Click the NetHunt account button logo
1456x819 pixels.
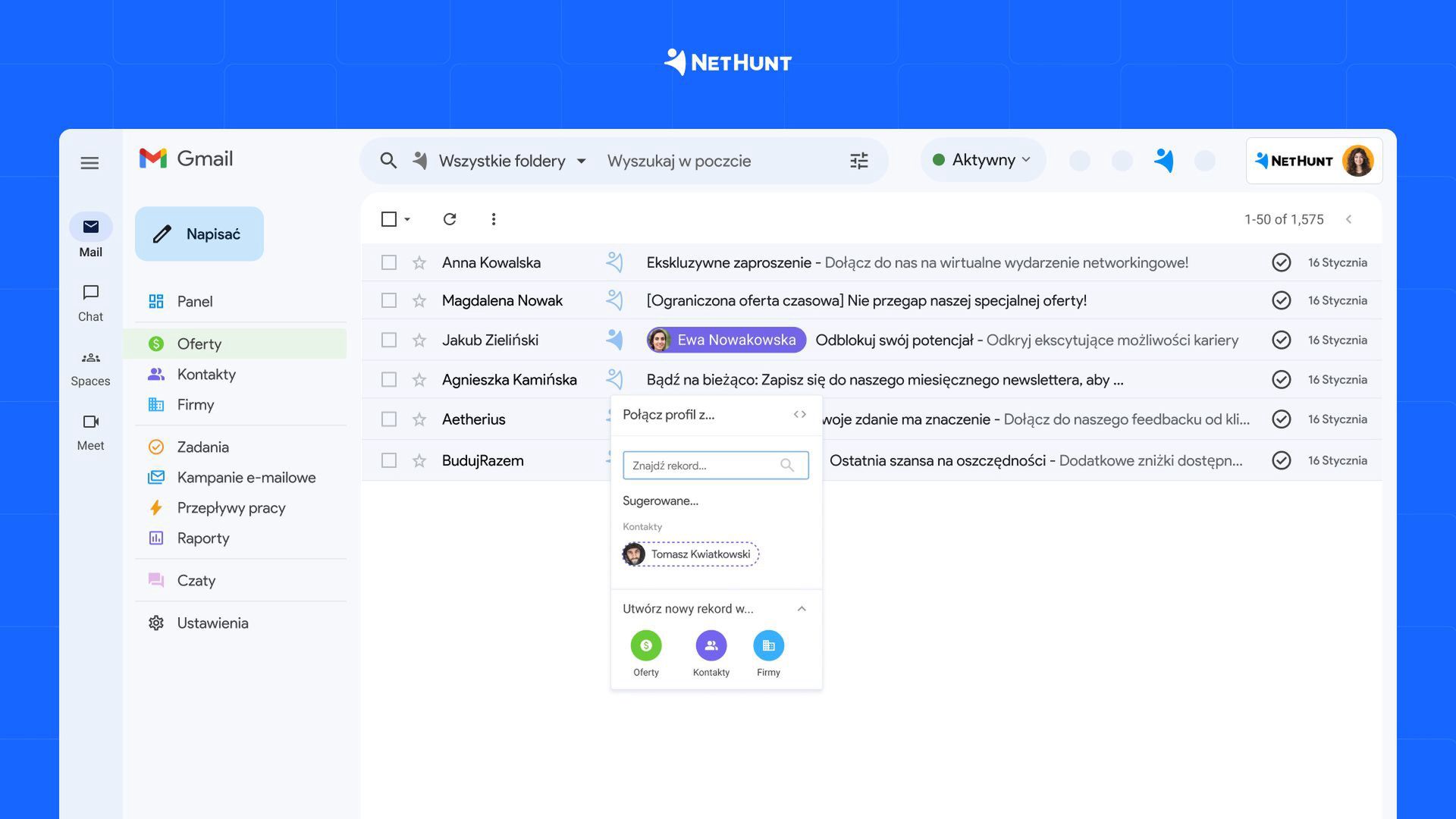pos(1294,161)
